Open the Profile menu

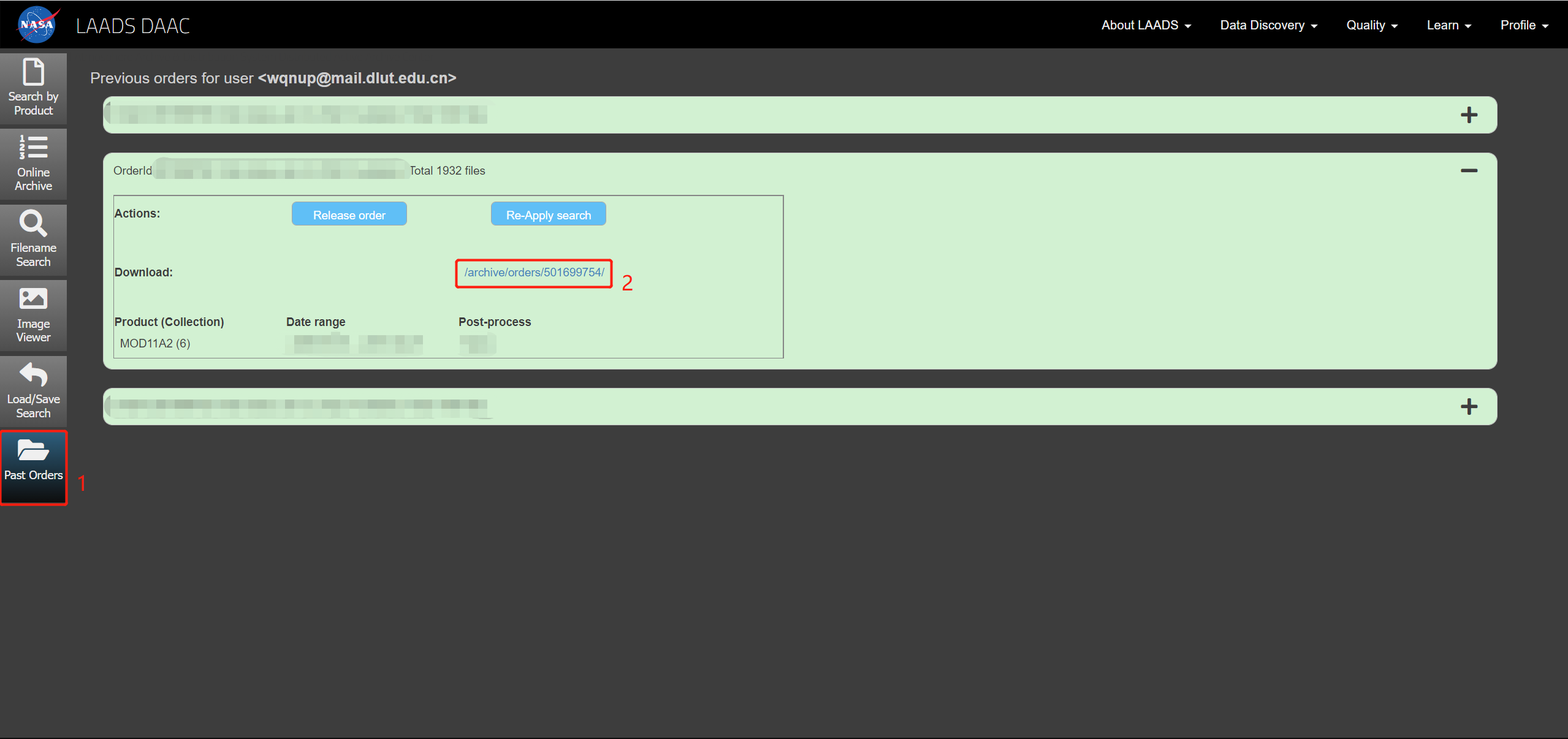[1523, 25]
